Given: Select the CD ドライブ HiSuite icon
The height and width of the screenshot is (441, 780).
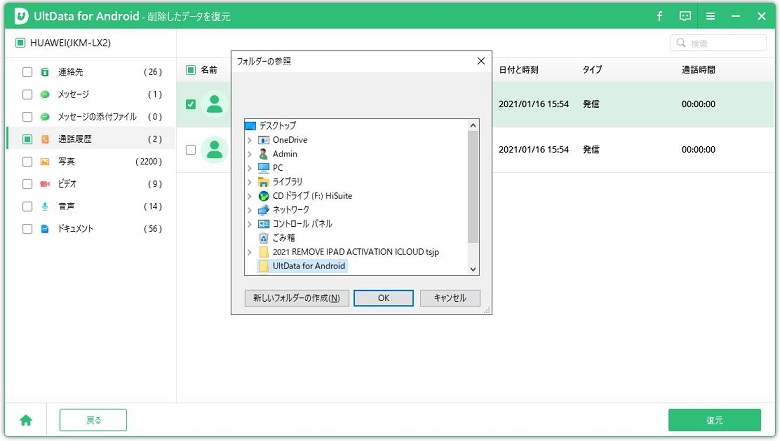Looking at the screenshot, I should 264,196.
